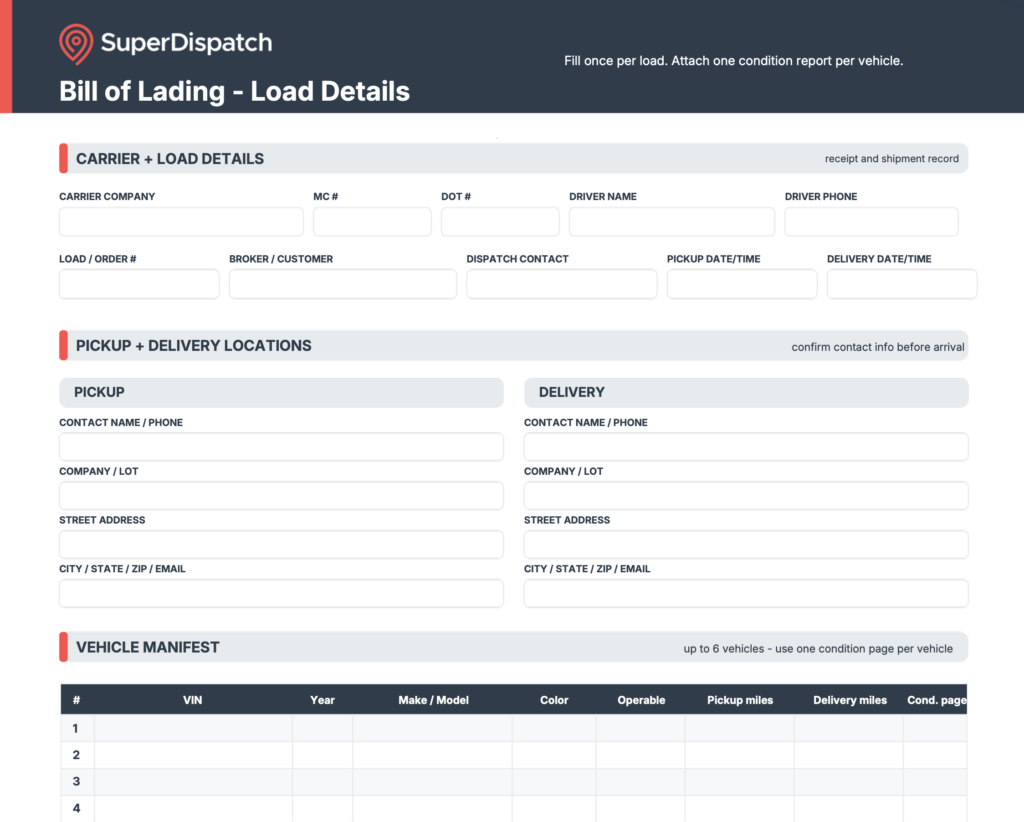This screenshot has width=1024, height=822.
Task: Click the 'Fill once per load' instruction text
Action: 733,61
